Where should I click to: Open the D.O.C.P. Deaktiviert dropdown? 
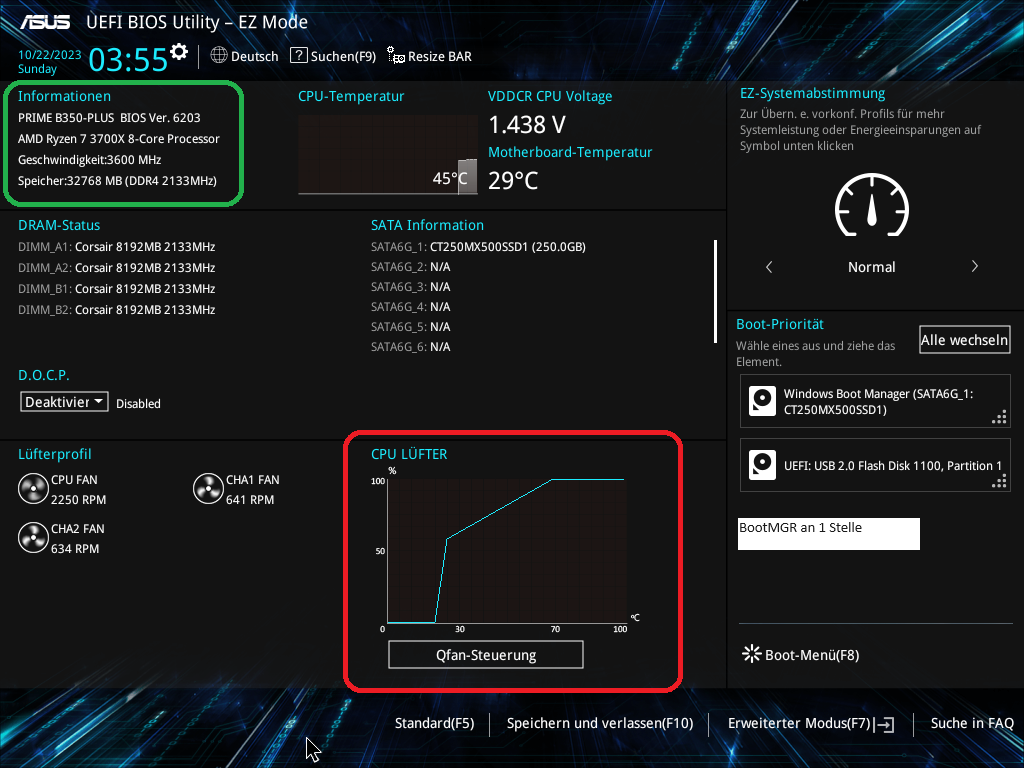tap(64, 402)
